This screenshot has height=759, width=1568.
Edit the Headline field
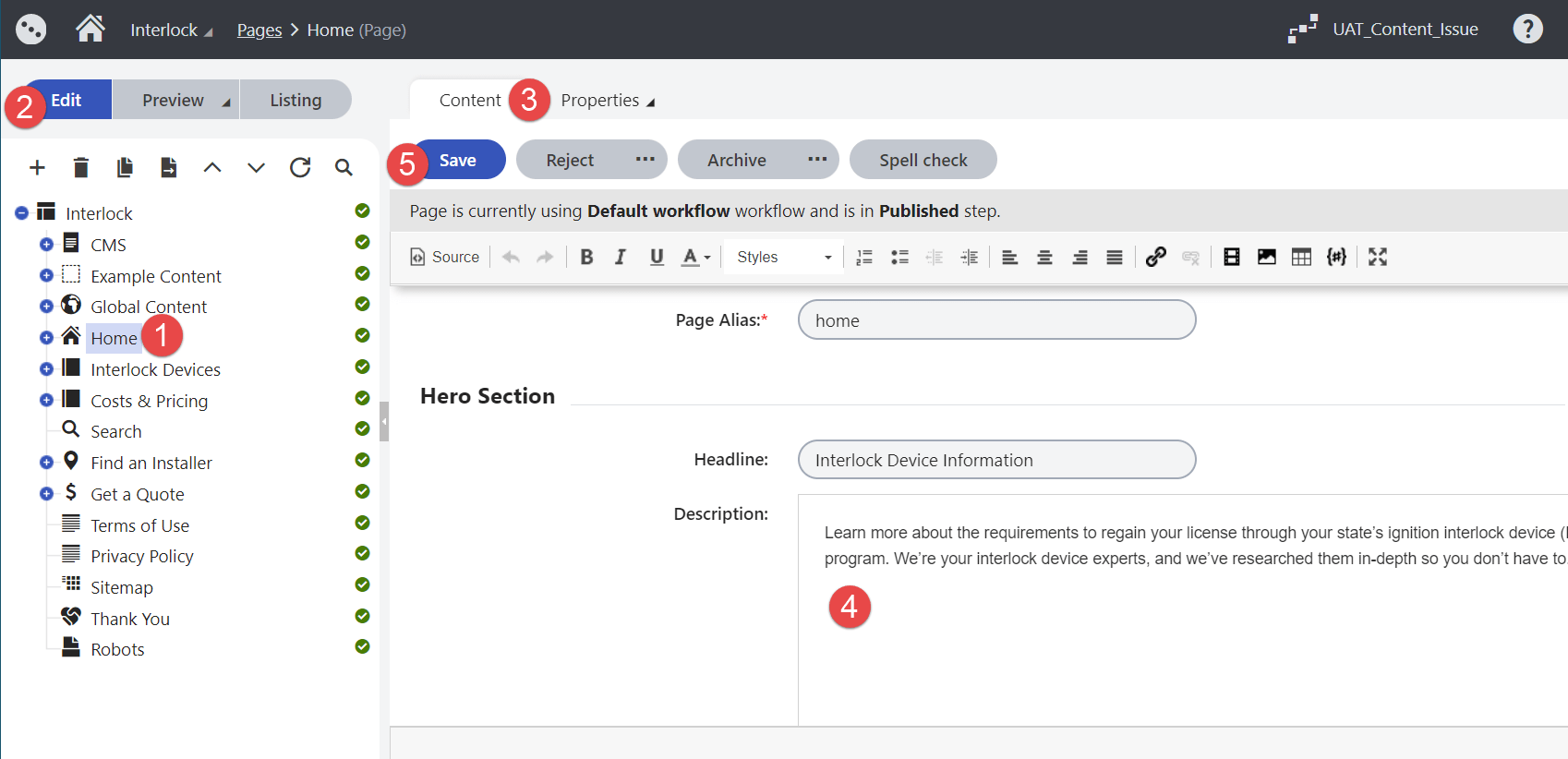click(x=997, y=459)
